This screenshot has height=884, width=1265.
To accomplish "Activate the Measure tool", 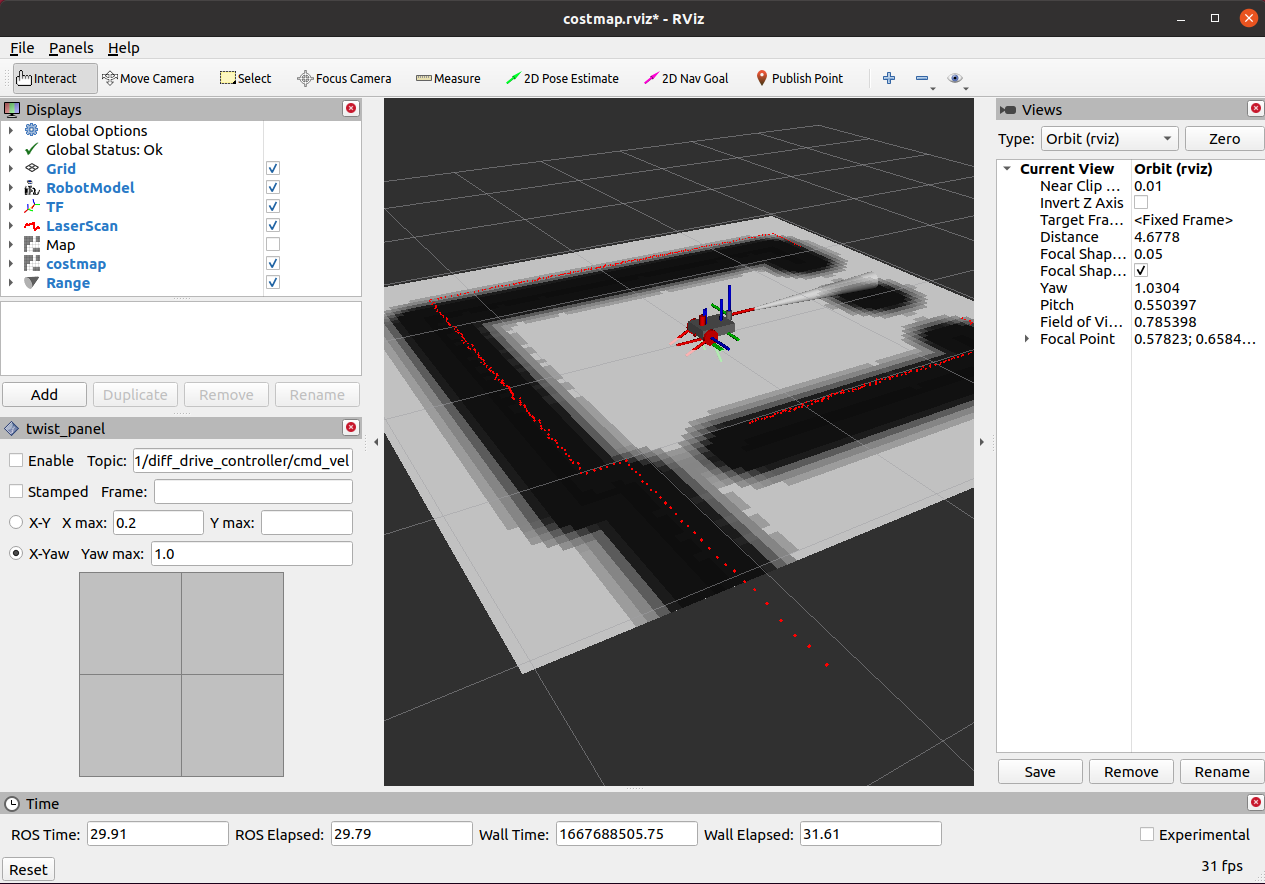I will (x=447, y=78).
